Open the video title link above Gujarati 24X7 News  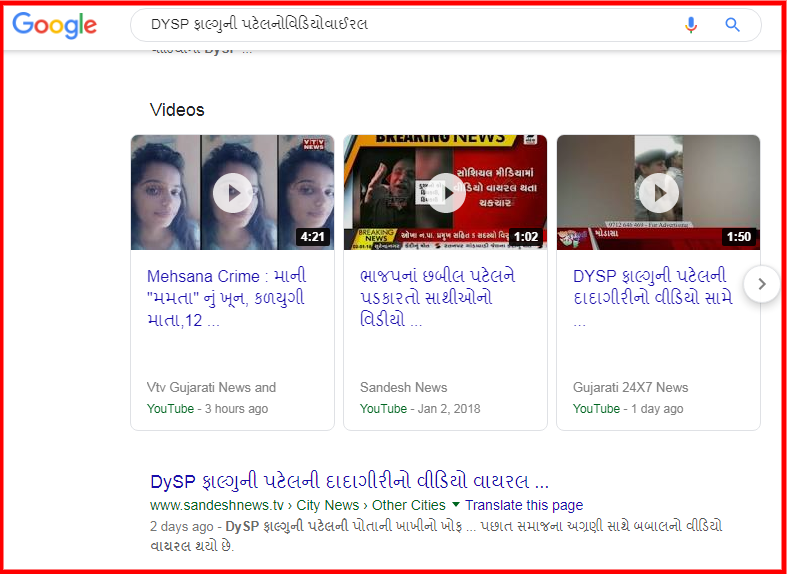point(652,298)
